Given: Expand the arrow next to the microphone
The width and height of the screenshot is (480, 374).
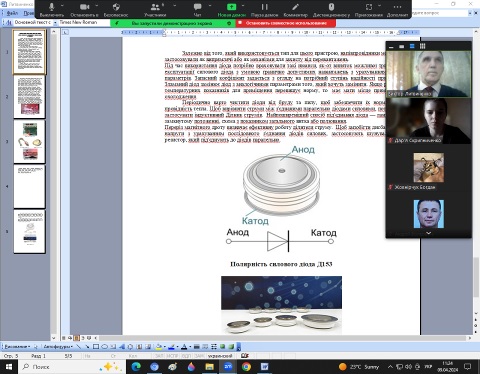Looking at the screenshot, I should click(62, 6).
